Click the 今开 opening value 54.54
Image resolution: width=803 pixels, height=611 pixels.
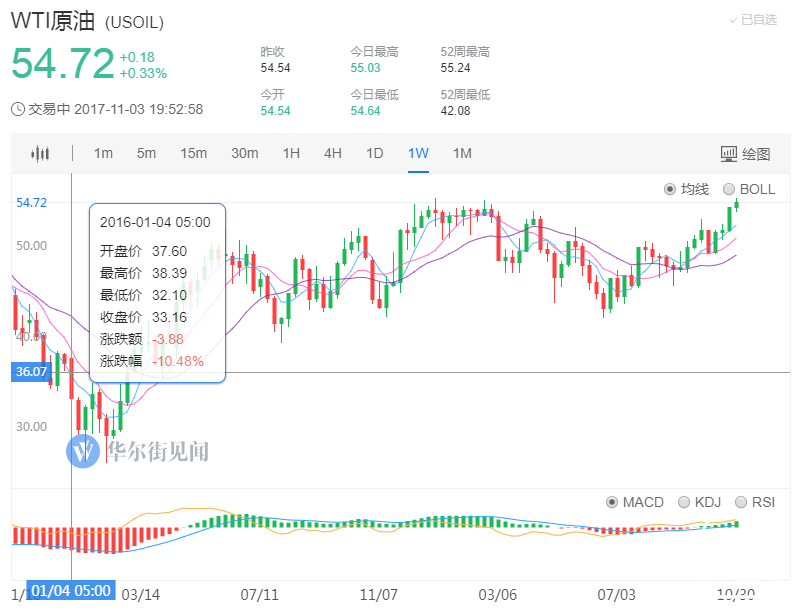(x=276, y=111)
